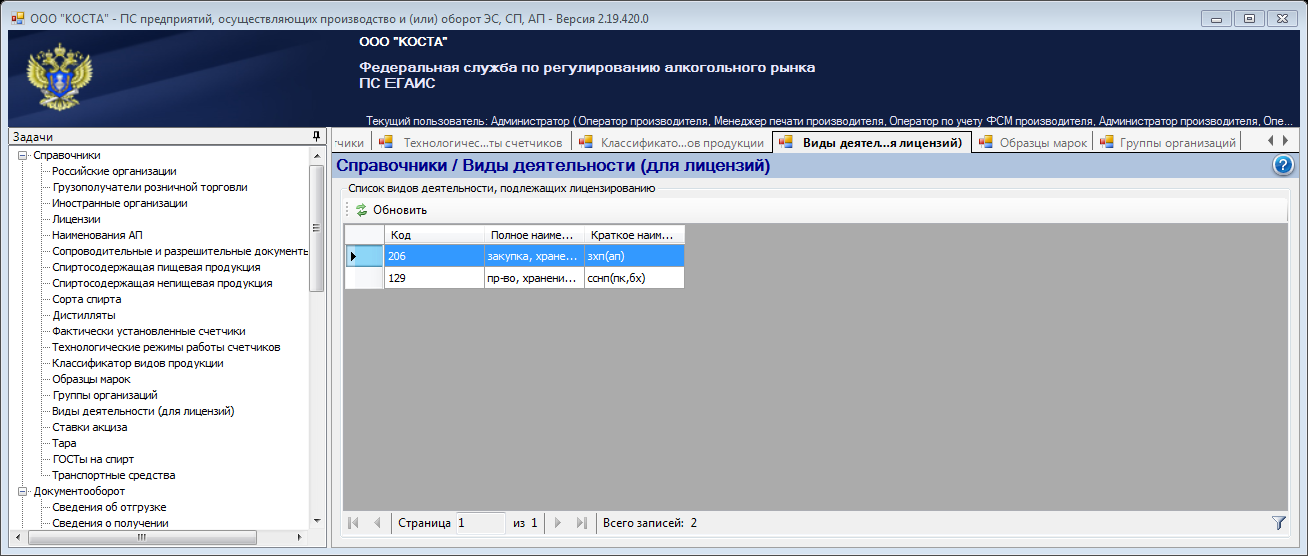Sort by the Код column header
1308x556 pixels.
434,235
